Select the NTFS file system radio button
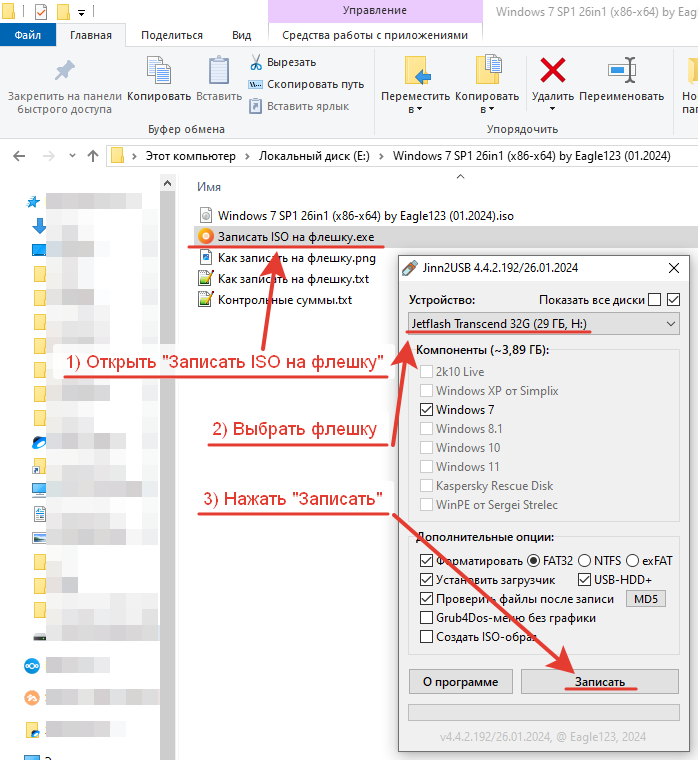 585,561
